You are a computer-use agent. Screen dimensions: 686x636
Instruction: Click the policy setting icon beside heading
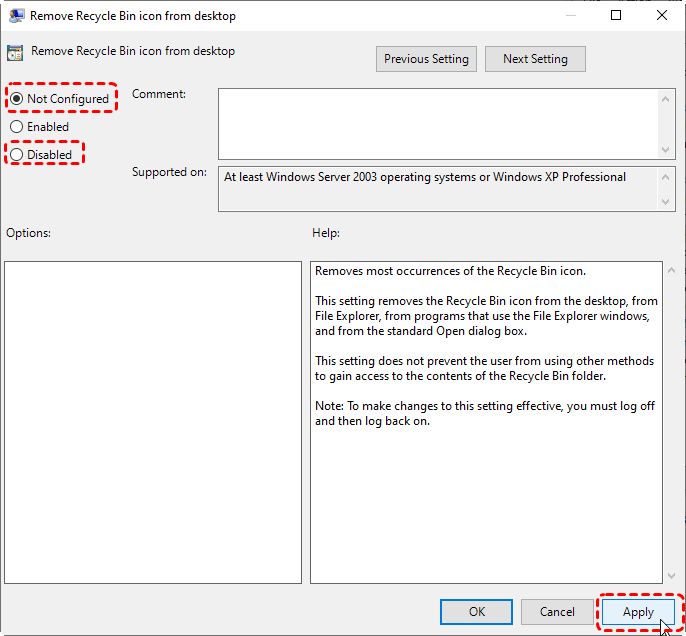(15, 53)
